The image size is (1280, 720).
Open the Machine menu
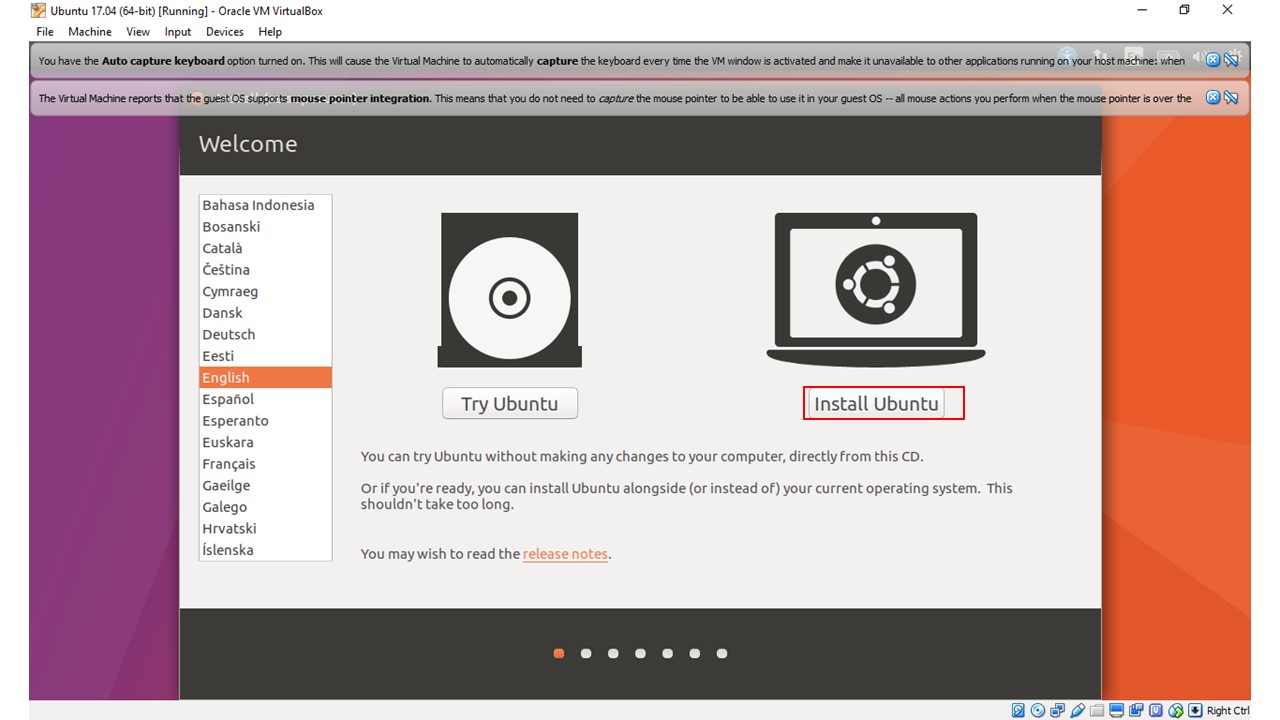pyautogui.click(x=90, y=32)
